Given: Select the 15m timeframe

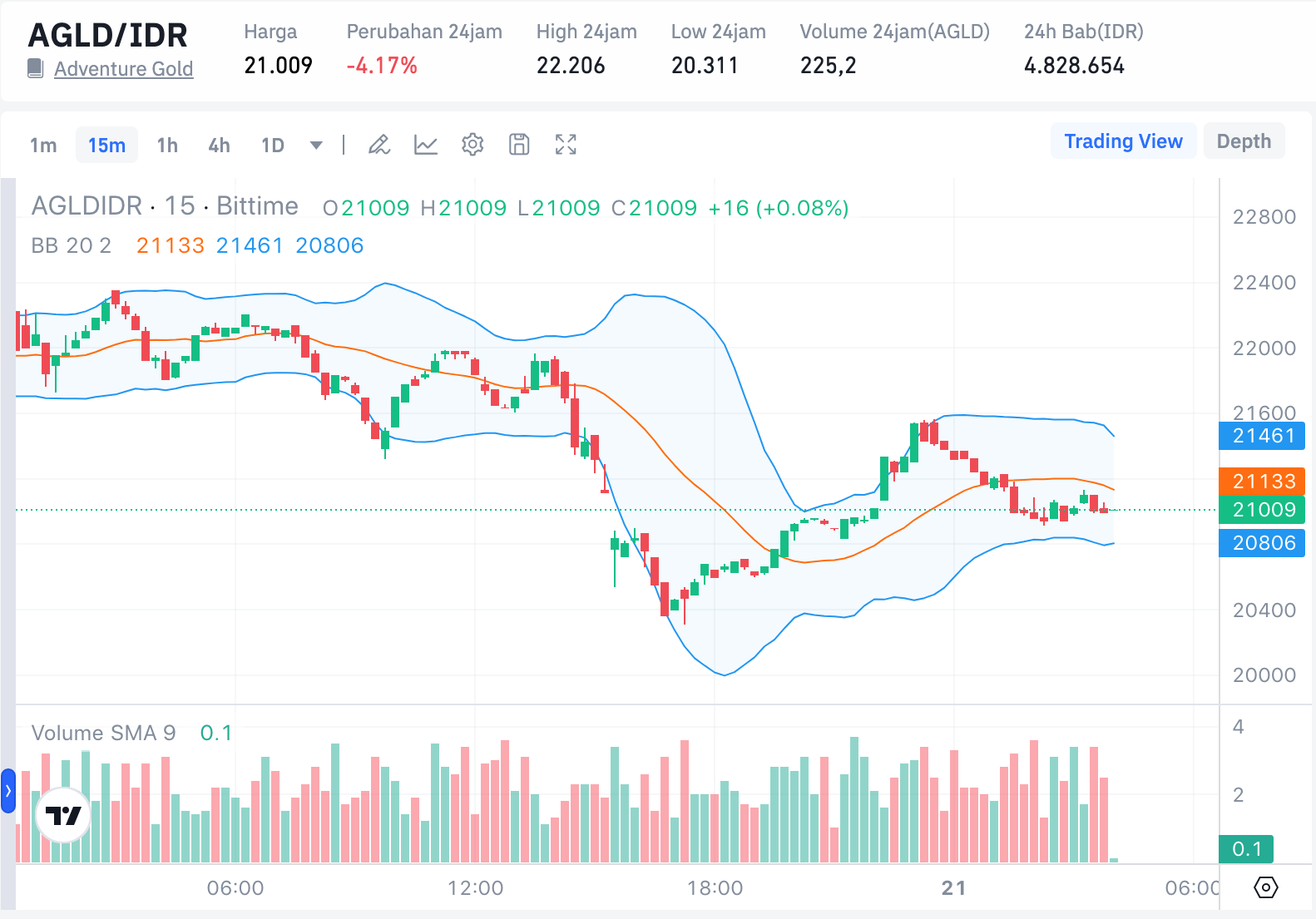Looking at the screenshot, I should point(106,146).
